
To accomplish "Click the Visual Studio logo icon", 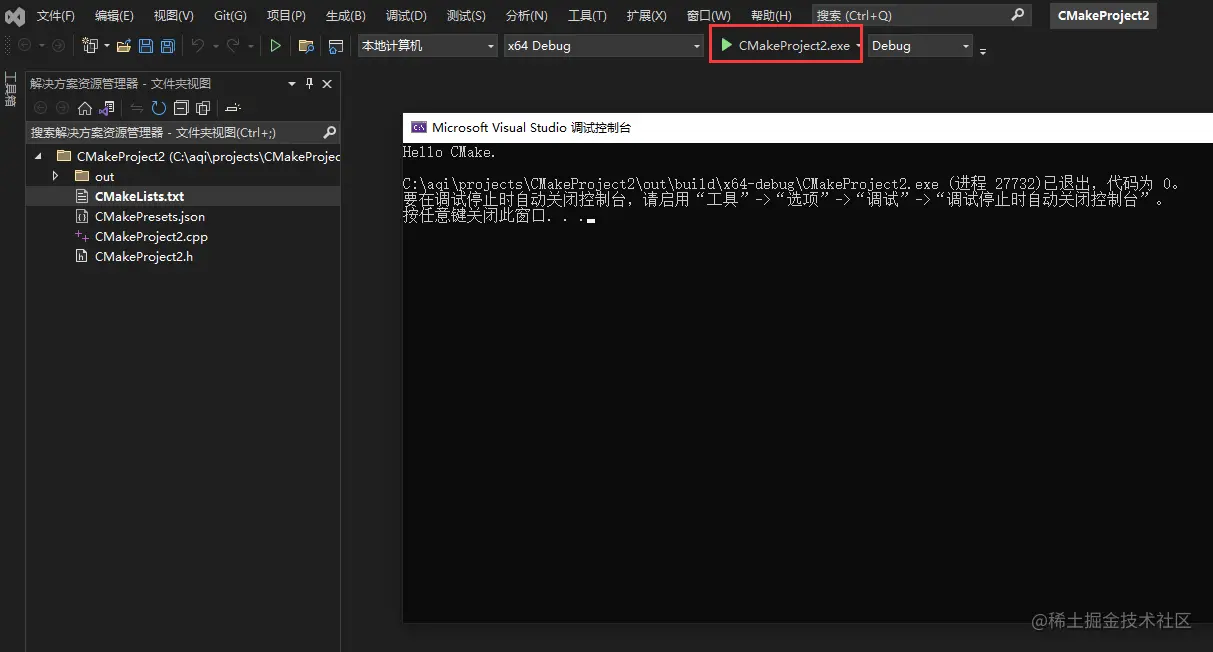I will pos(15,16).
